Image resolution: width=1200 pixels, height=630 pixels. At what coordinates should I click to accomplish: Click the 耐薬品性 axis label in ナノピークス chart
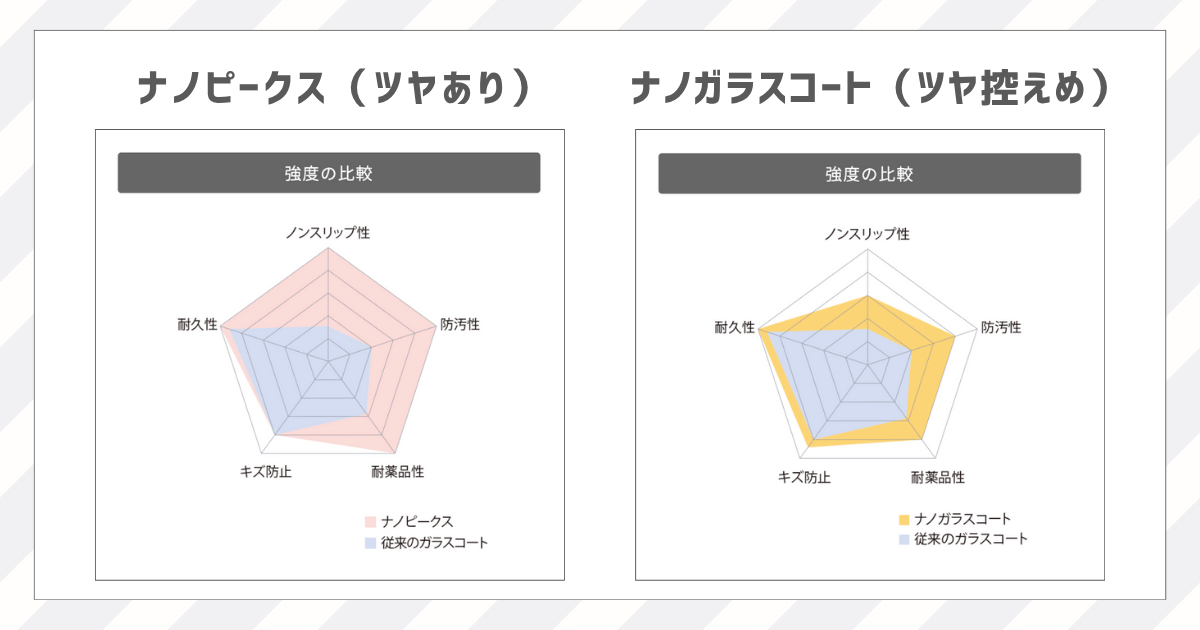click(x=397, y=471)
